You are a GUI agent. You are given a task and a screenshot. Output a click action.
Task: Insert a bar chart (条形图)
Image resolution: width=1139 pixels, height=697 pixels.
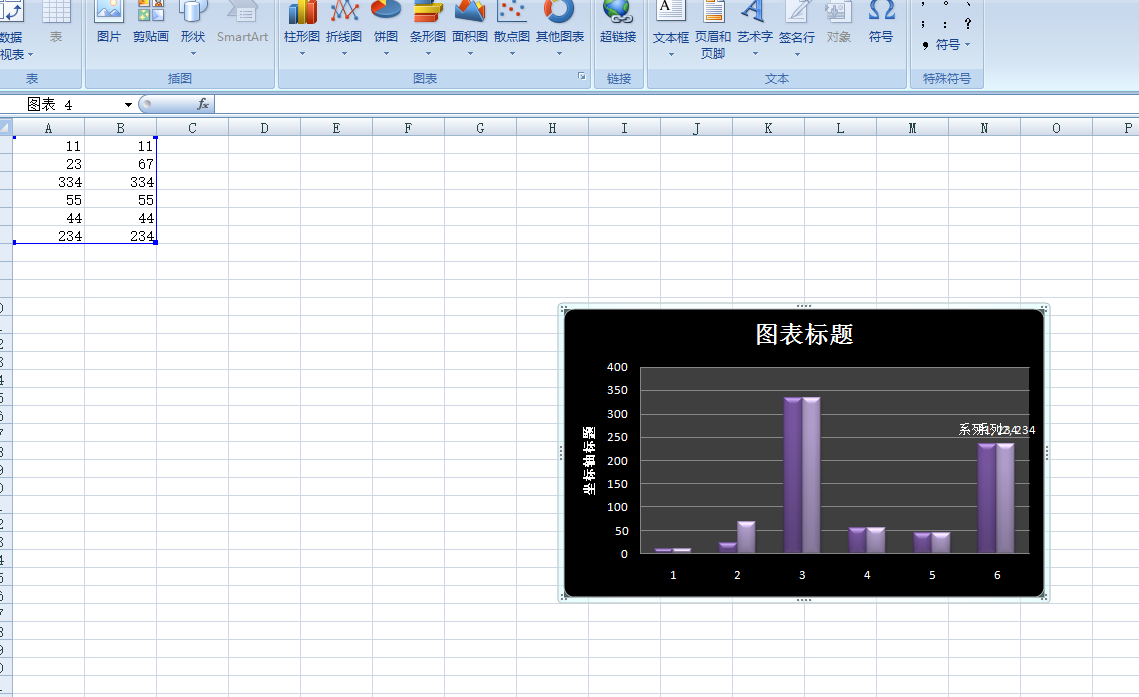coord(428,28)
